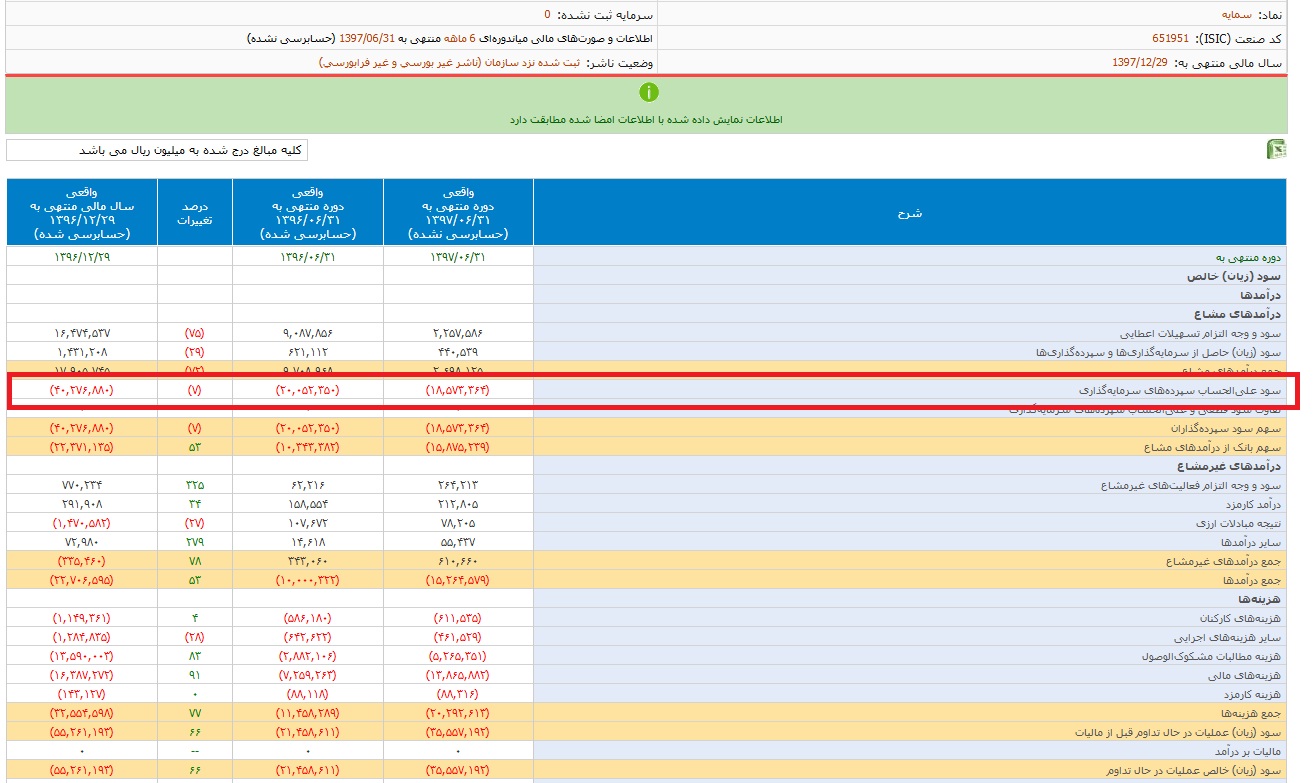Click the green info icon in banner

coord(649,93)
